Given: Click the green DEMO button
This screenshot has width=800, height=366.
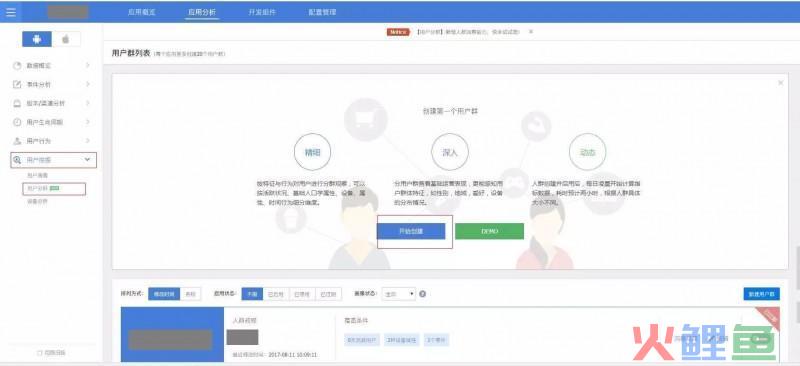Looking at the screenshot, I should tap(489, 231).
